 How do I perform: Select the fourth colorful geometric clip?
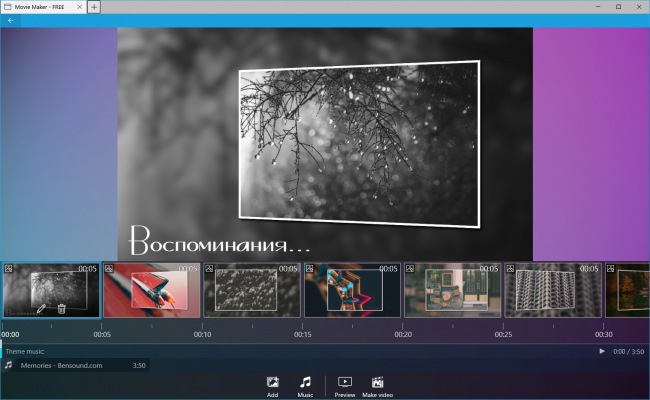point(351,291)
